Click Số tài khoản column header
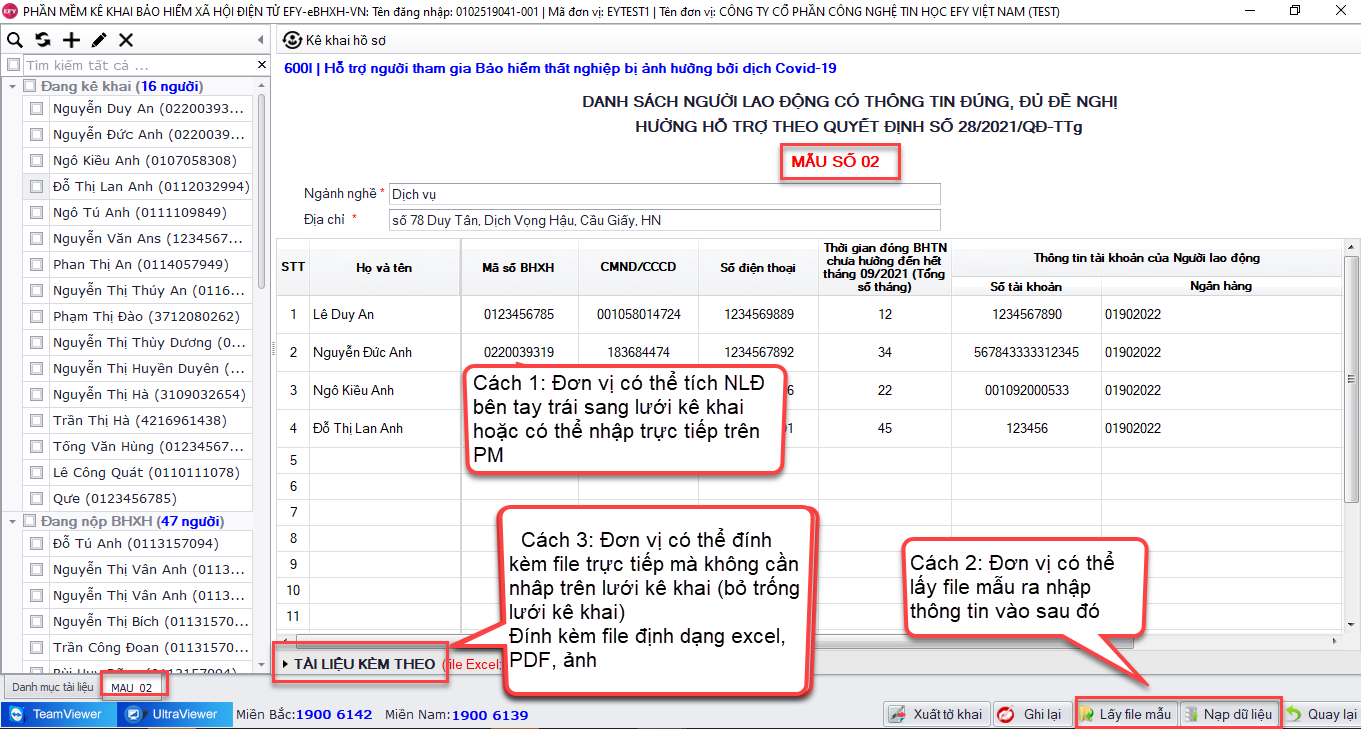1361x729 pixels. tap(1026, 287)
